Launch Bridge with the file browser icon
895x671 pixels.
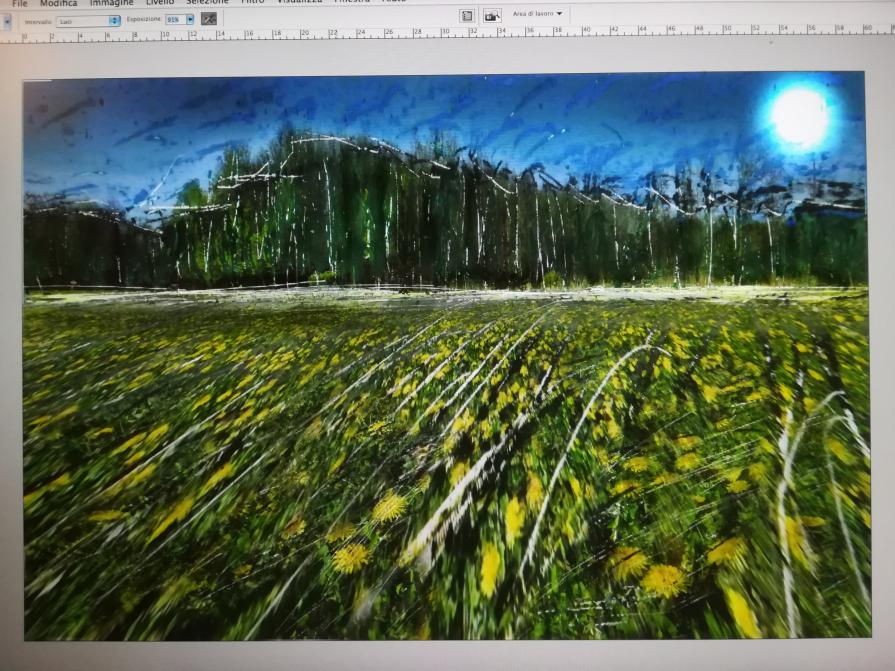click(x=491, y=15)
